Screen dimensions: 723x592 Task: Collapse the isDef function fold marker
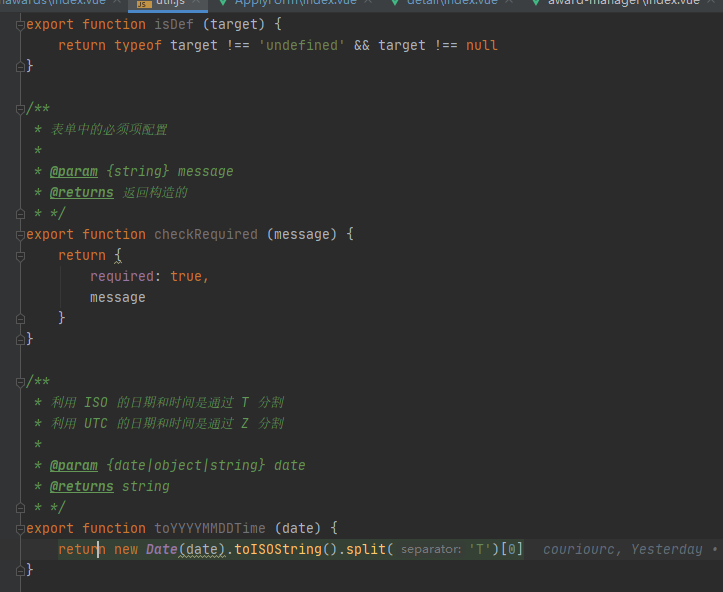pyautogui.click(x=20, y=24)
